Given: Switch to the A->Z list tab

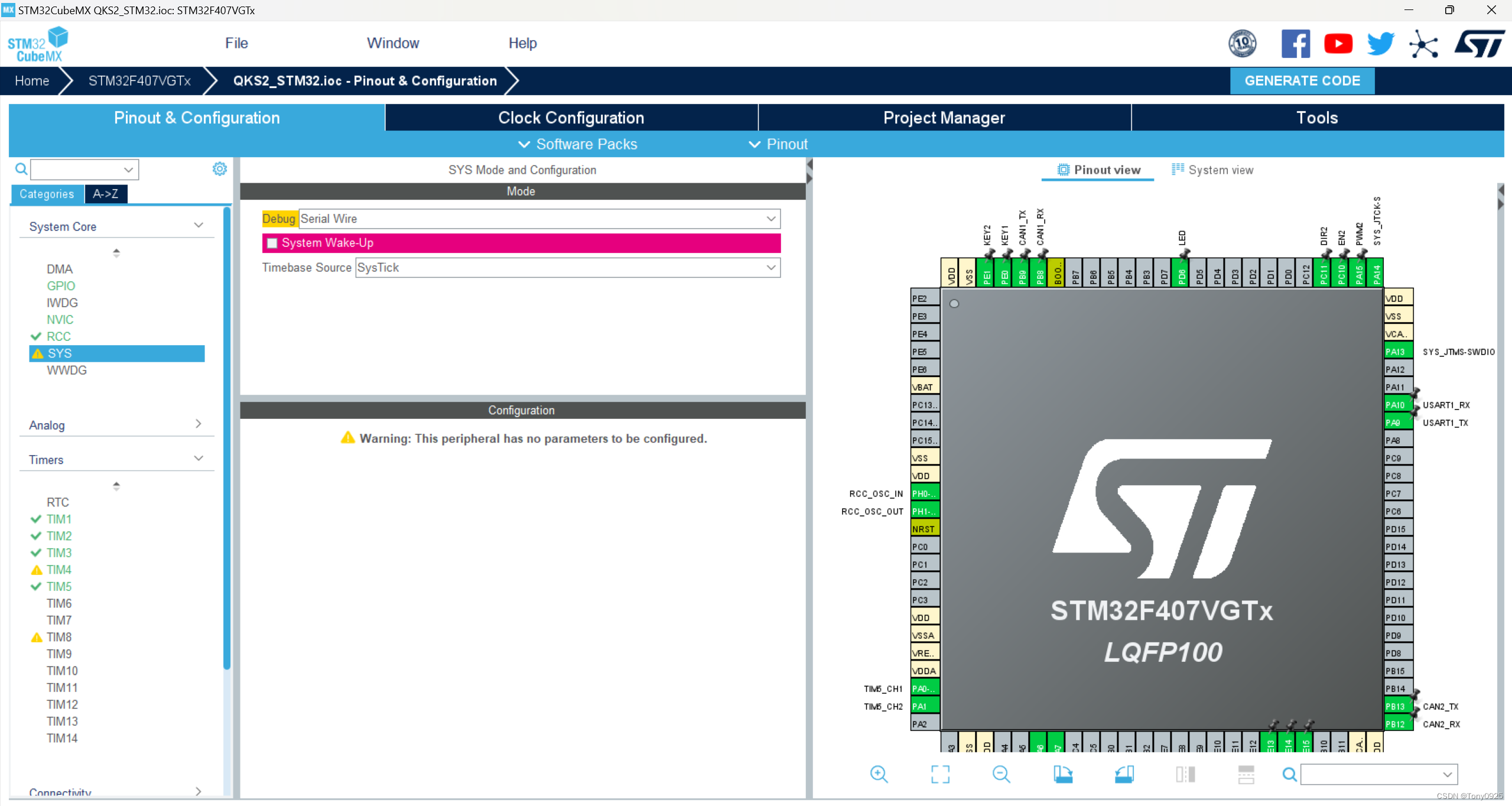Looking at the screenshot, I should (x=106, y=194).
